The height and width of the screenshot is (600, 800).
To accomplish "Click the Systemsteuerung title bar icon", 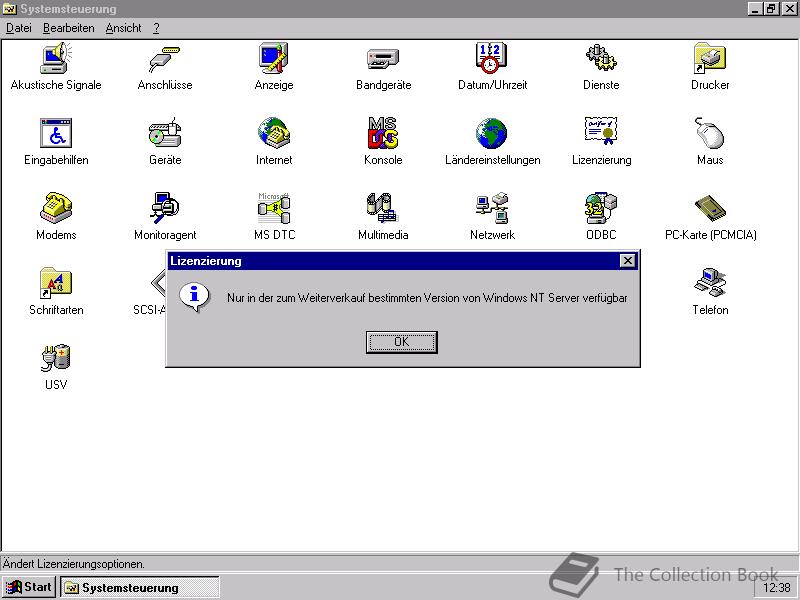I will tap(10, 9).
